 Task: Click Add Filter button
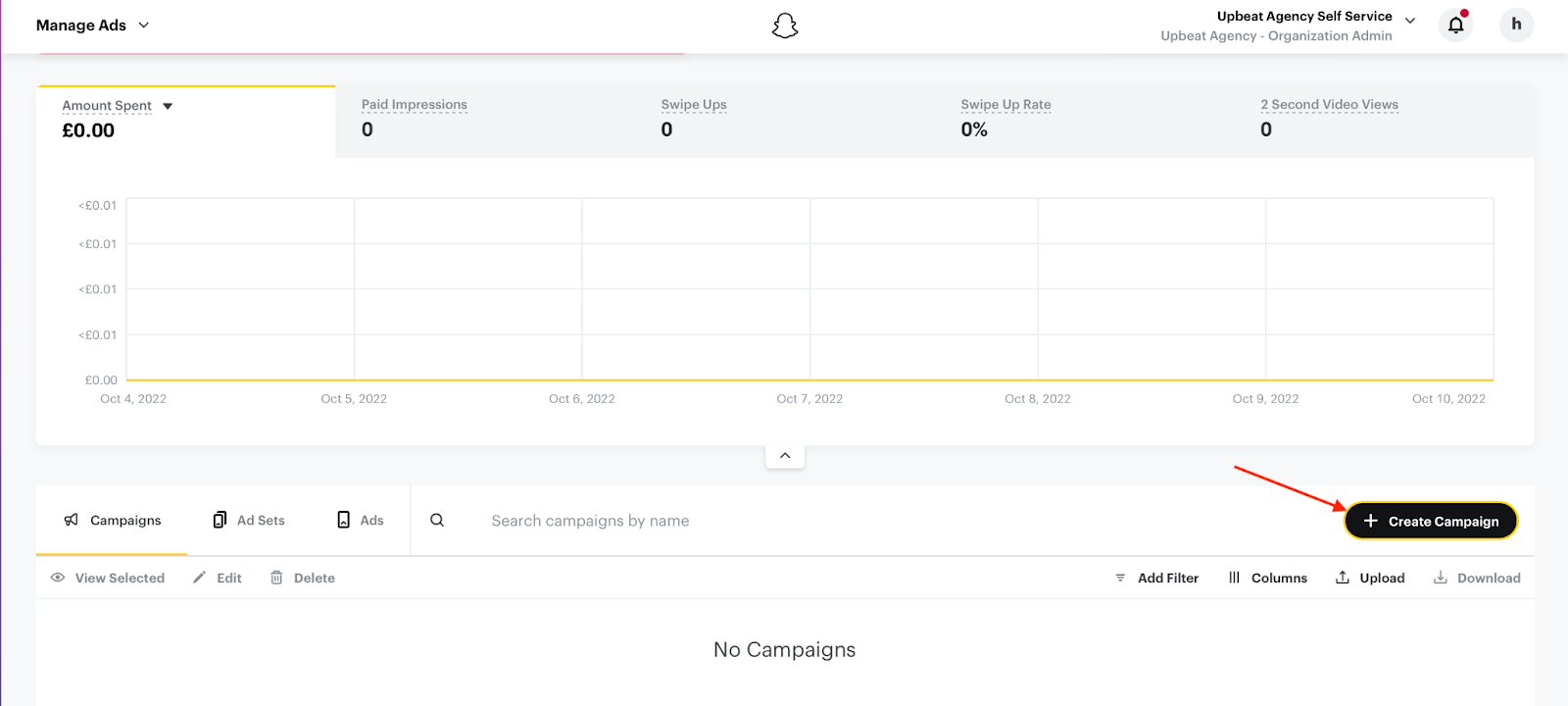(x=1156, y=578)
